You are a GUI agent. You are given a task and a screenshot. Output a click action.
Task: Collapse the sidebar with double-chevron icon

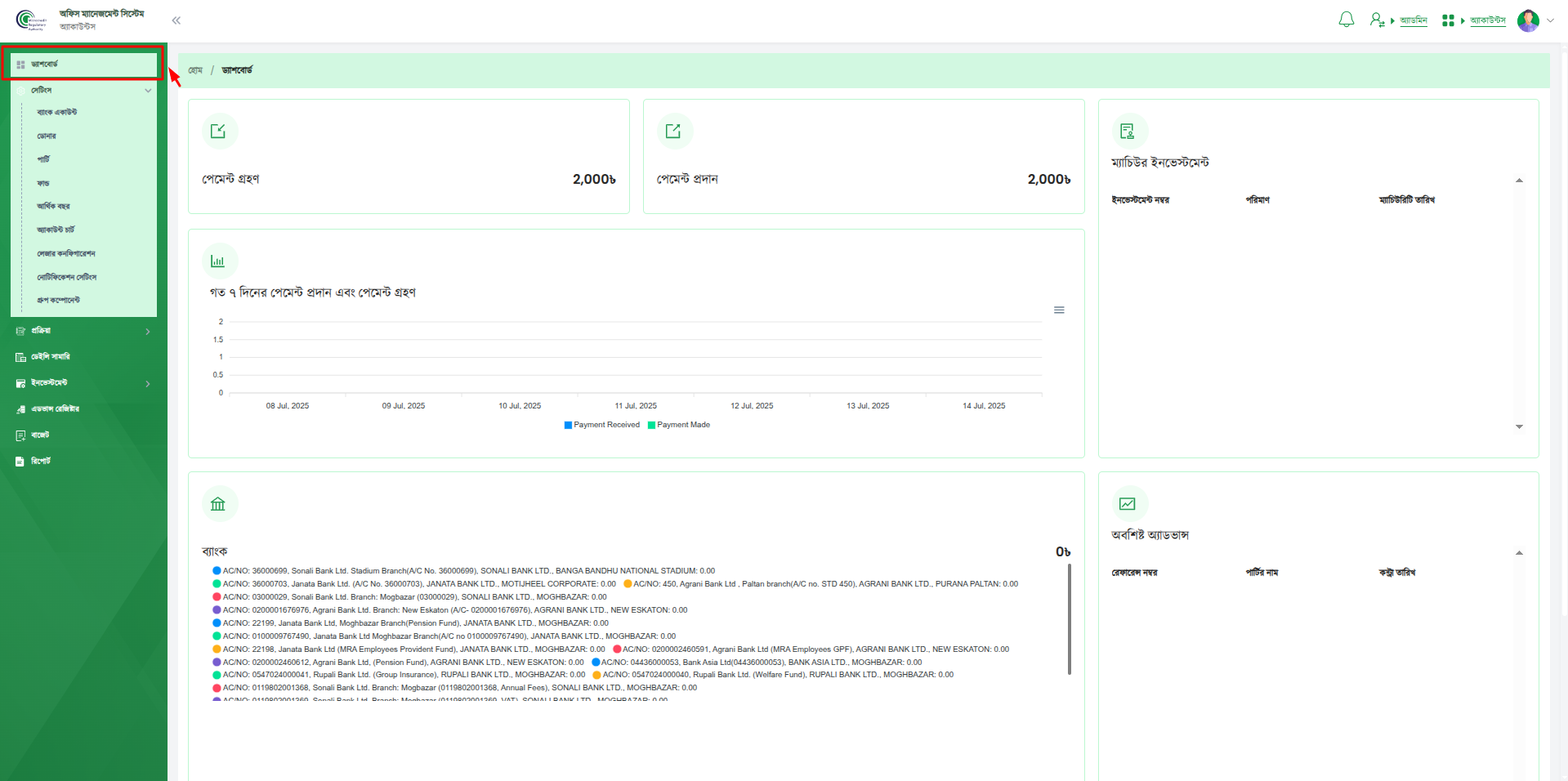(x=176, y=20)
